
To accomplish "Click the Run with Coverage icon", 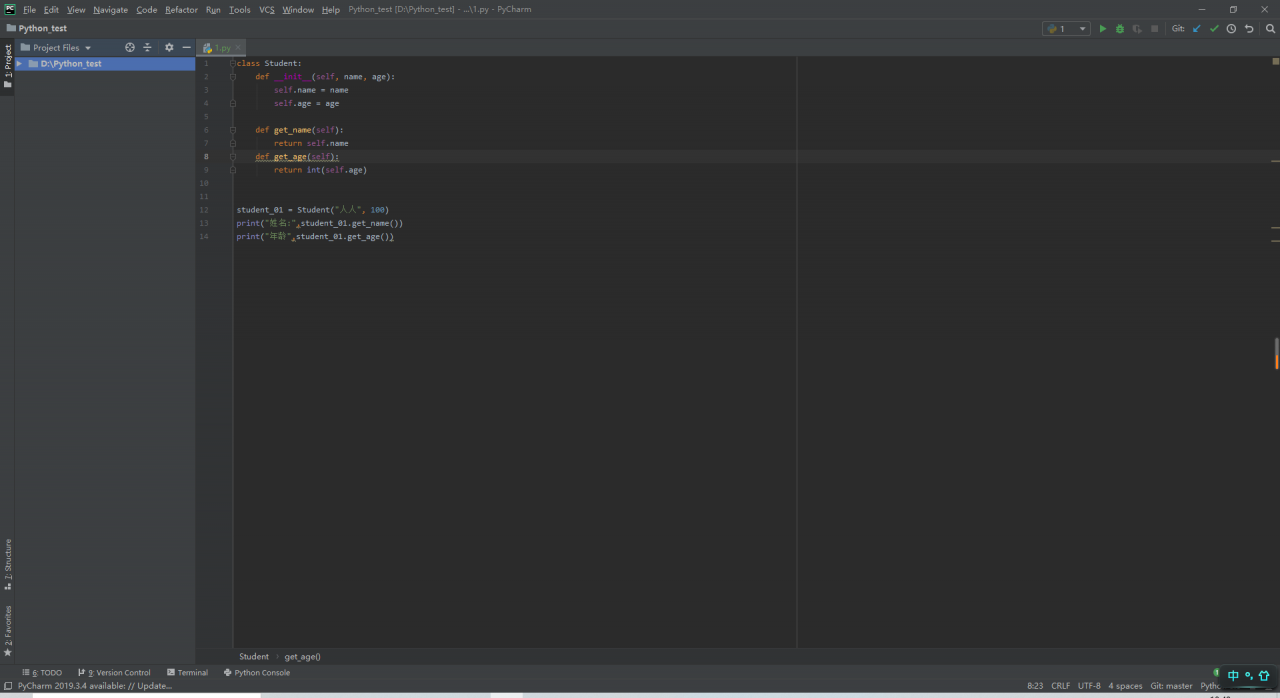I will pos(1137,29).
